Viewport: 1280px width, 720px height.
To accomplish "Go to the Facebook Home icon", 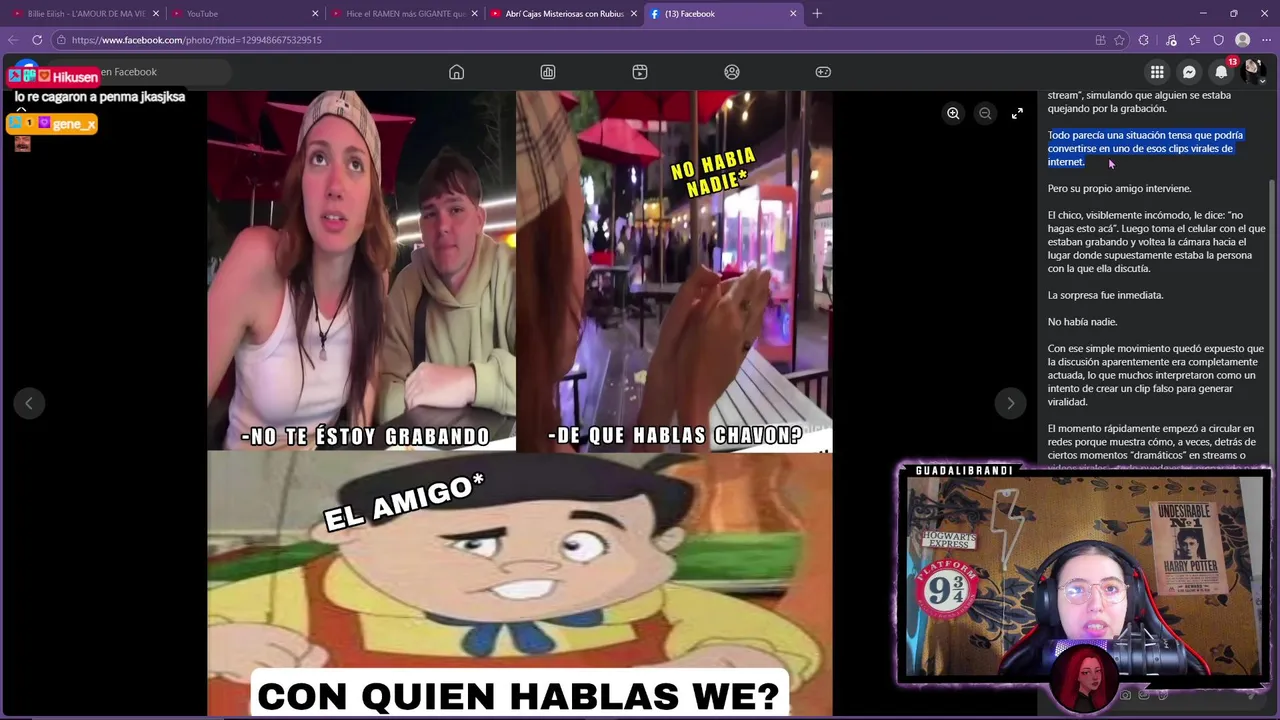I will 456,72.
